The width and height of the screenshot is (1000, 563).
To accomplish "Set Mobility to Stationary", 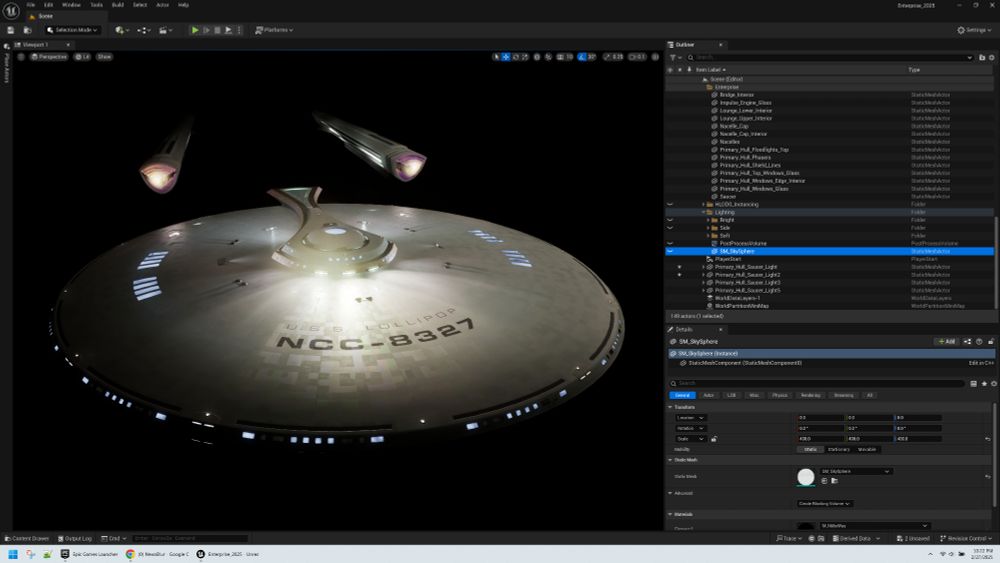I will 839,450.
